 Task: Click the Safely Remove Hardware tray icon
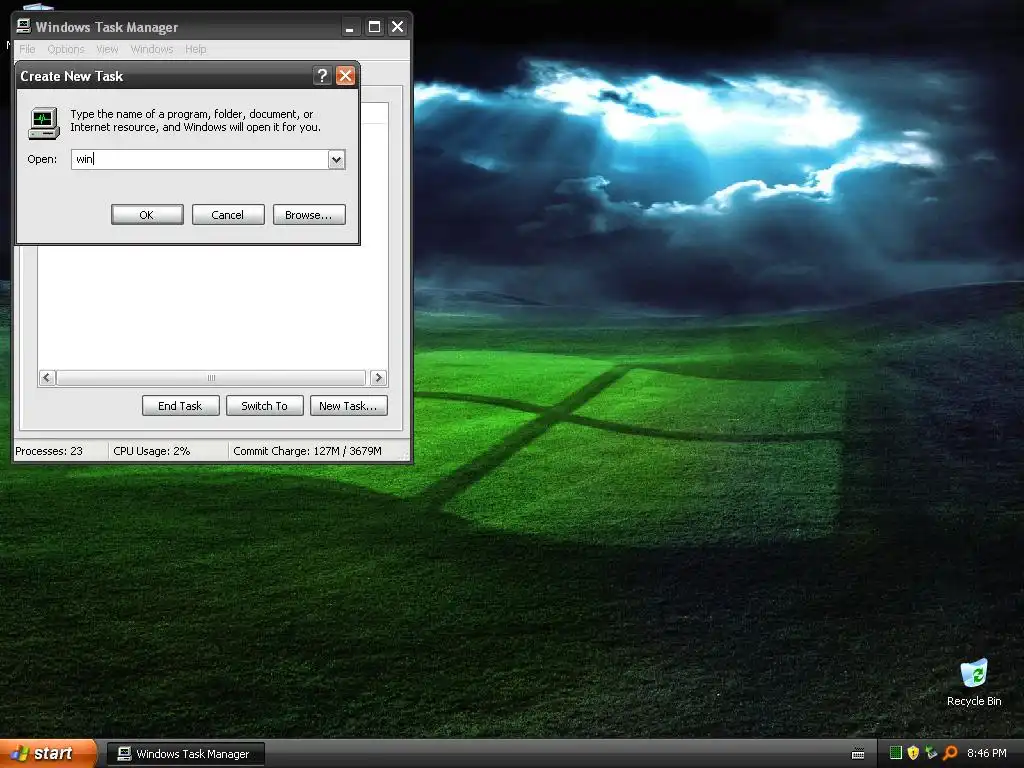931,753
